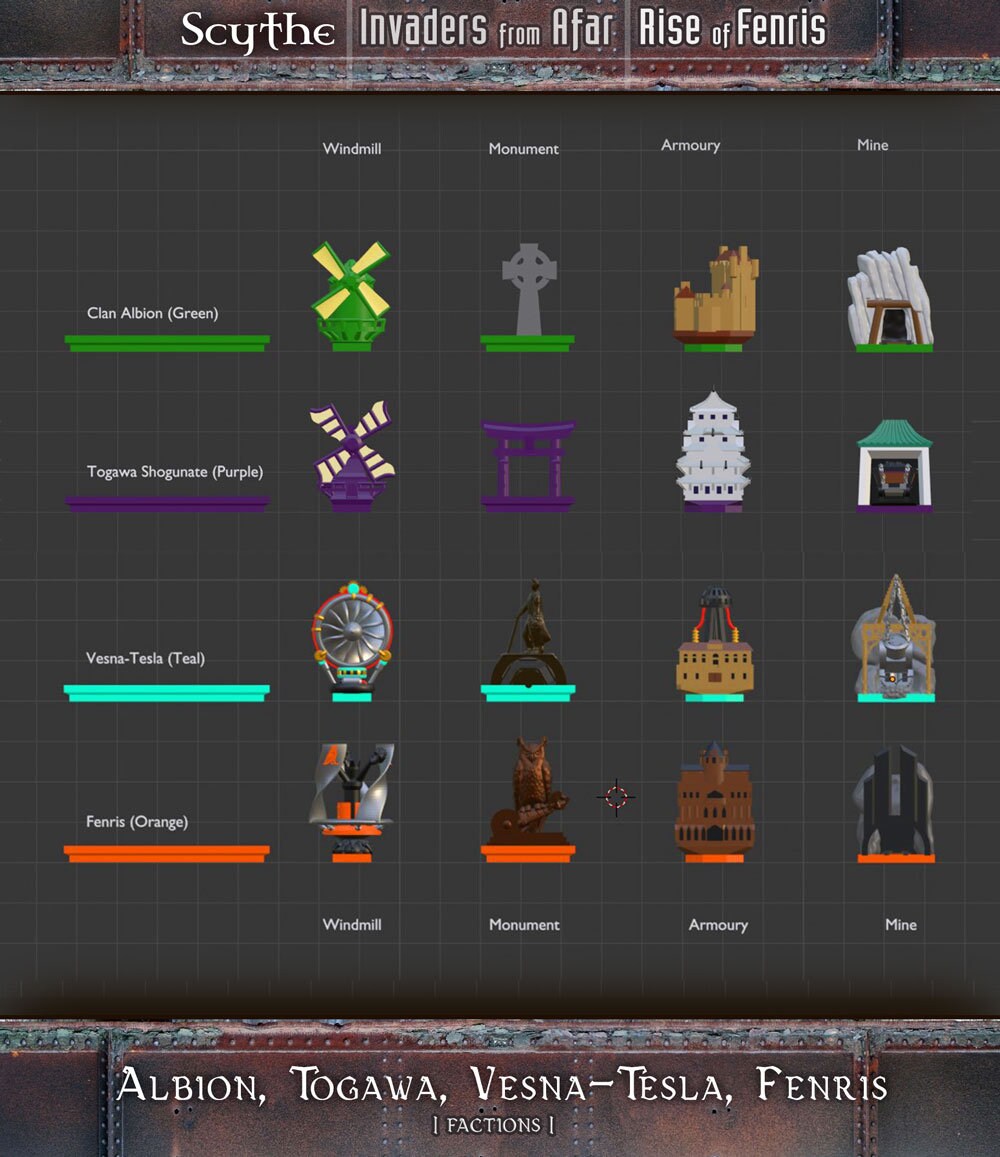1000x1157 pixels.
Task: Click the Clan Albion green base bar
Action: tap(168, 343)
